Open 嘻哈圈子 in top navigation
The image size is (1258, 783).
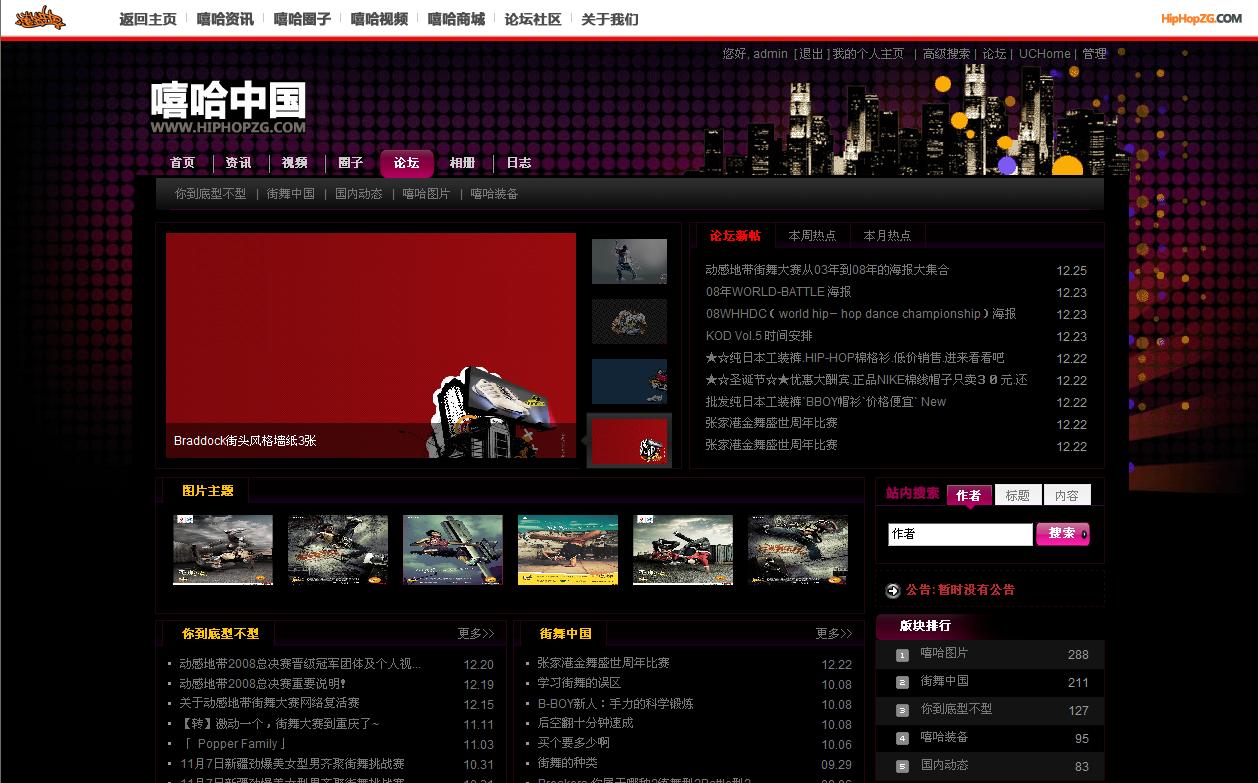pyautogui.click(x=302, y=19)
